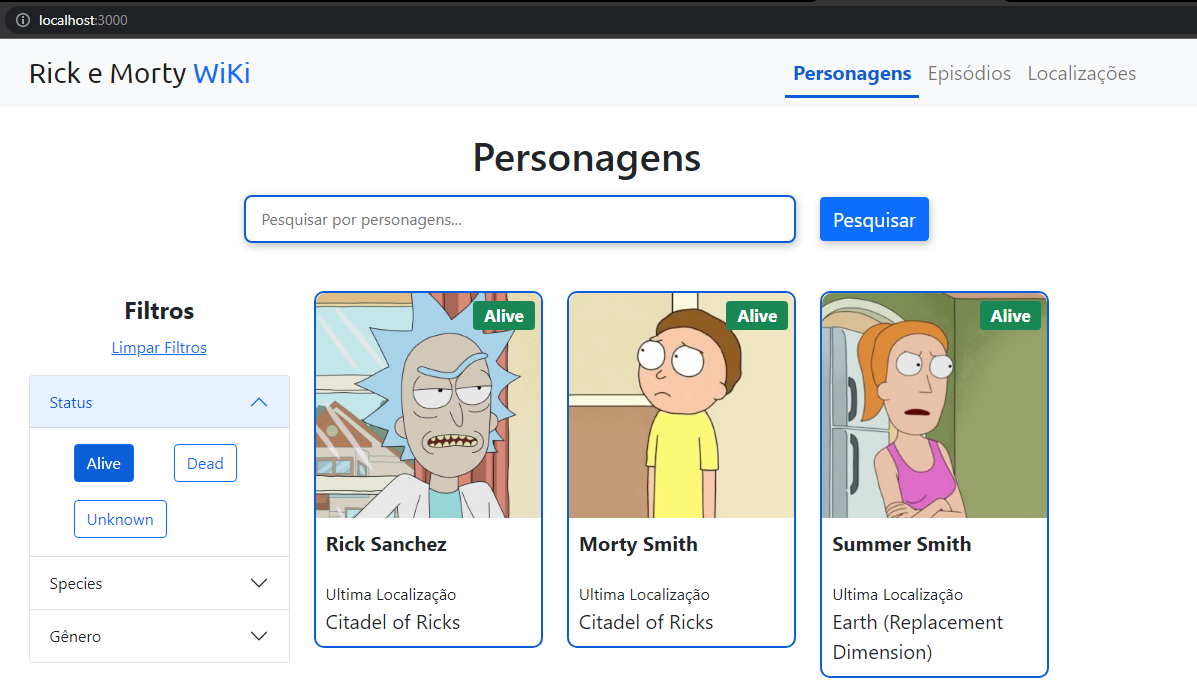Click the Summer Smith name text
Screen dimensions: 1197x690
pos(902,544)
